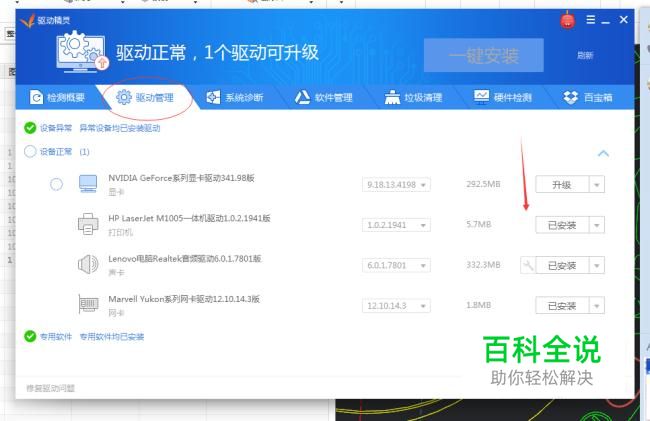Click the 一键安装 button

pos(484,55)
